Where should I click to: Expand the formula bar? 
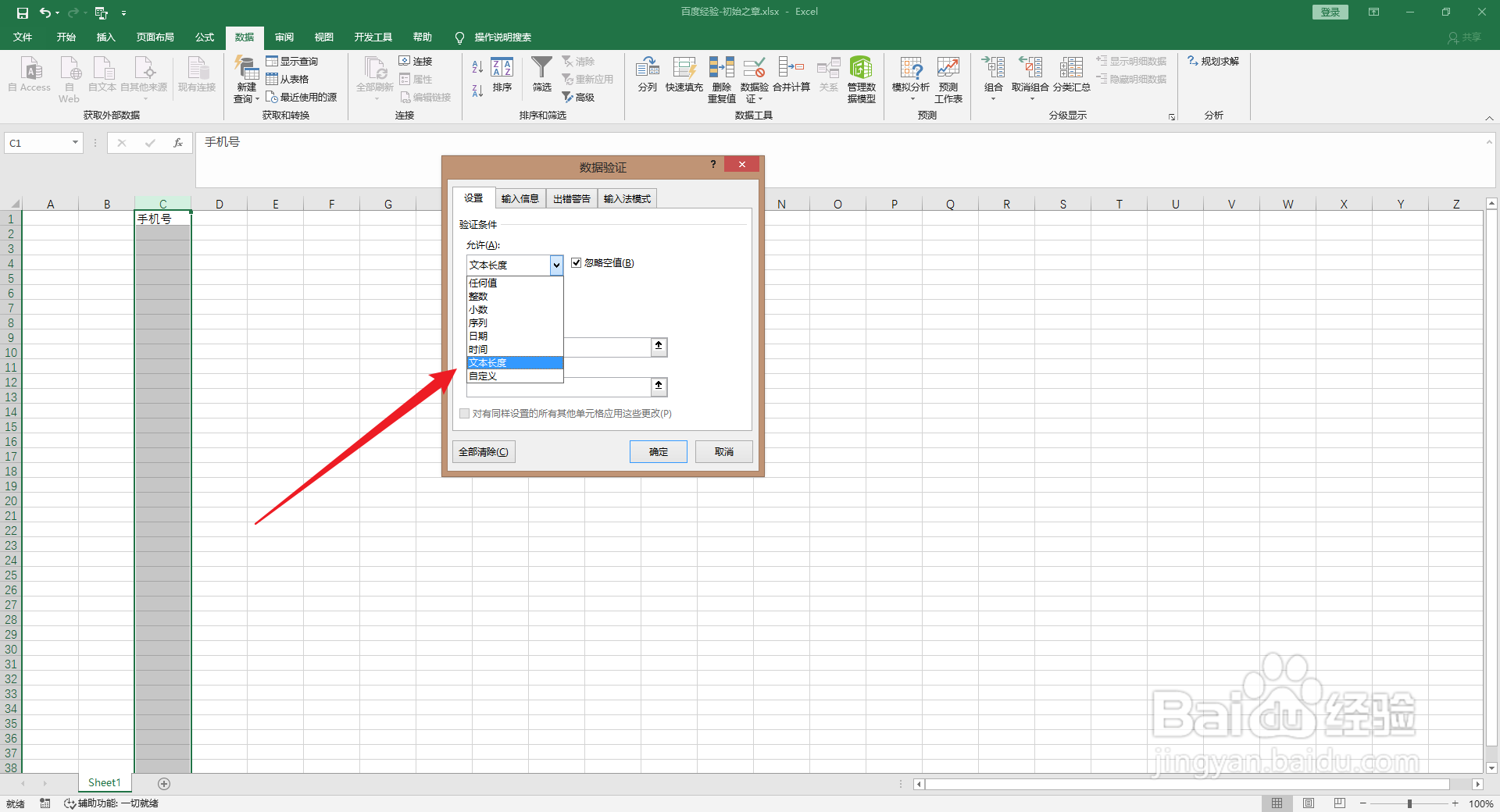click(x=1490, y=142)
